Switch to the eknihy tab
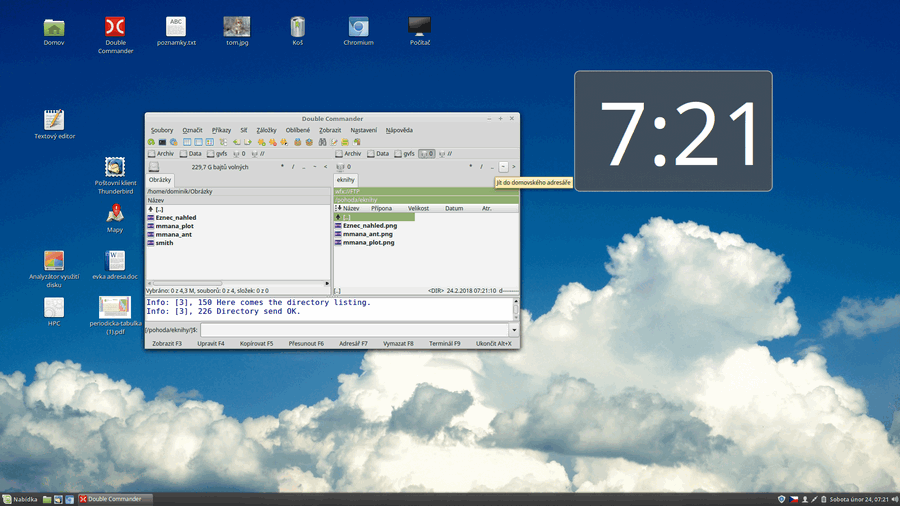 346,180
